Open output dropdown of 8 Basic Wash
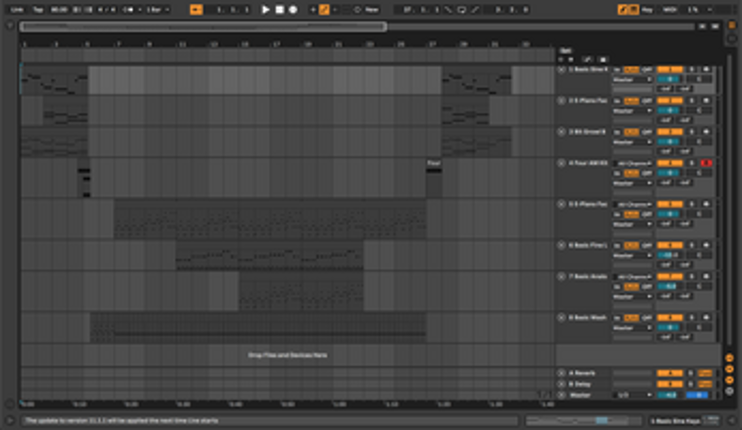The image size is (742, 430). (633, 327)
